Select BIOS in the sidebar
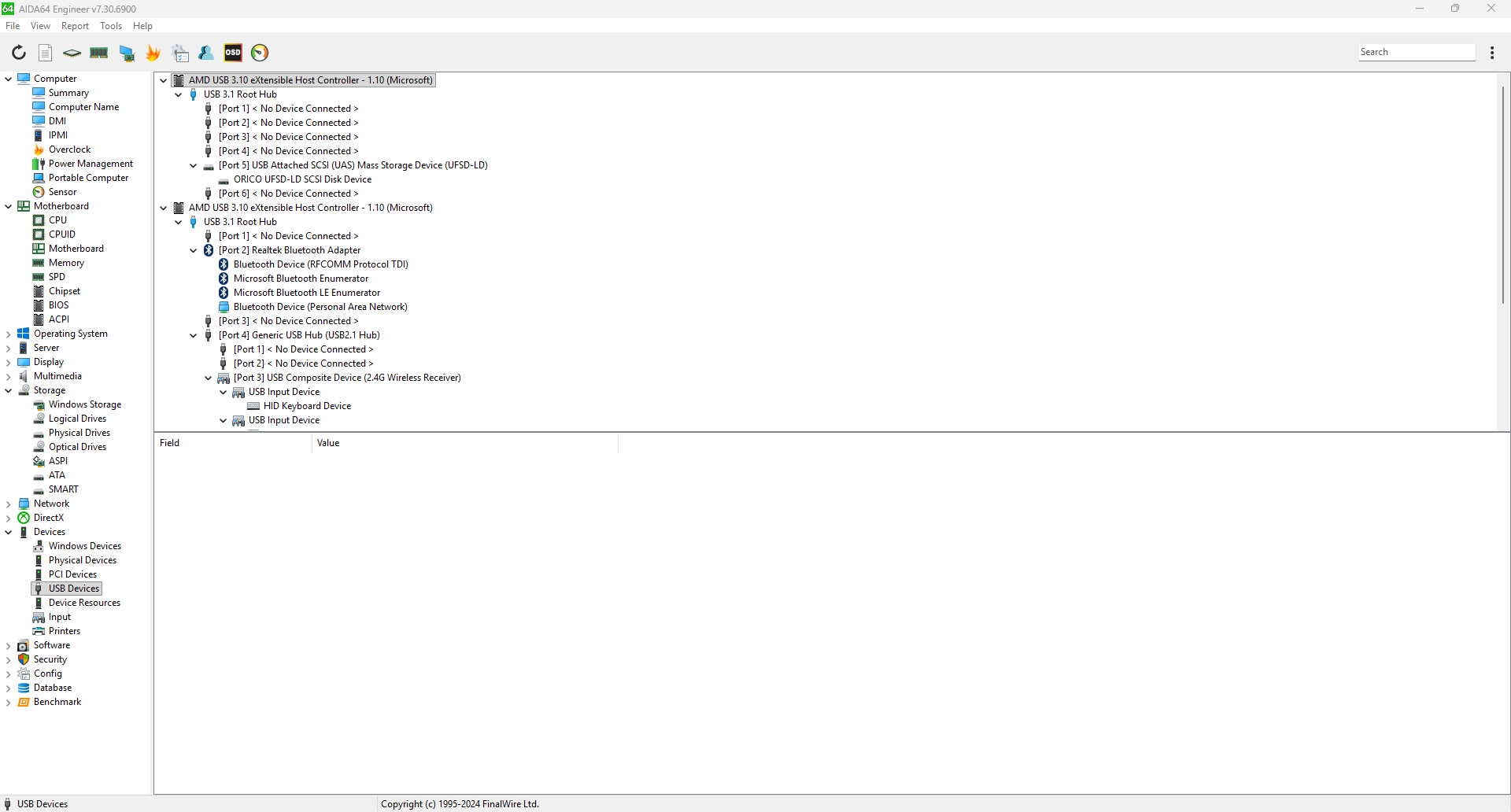Image resolution: width=1511 pixels, height=812 pixels. [x=58, y=305]
